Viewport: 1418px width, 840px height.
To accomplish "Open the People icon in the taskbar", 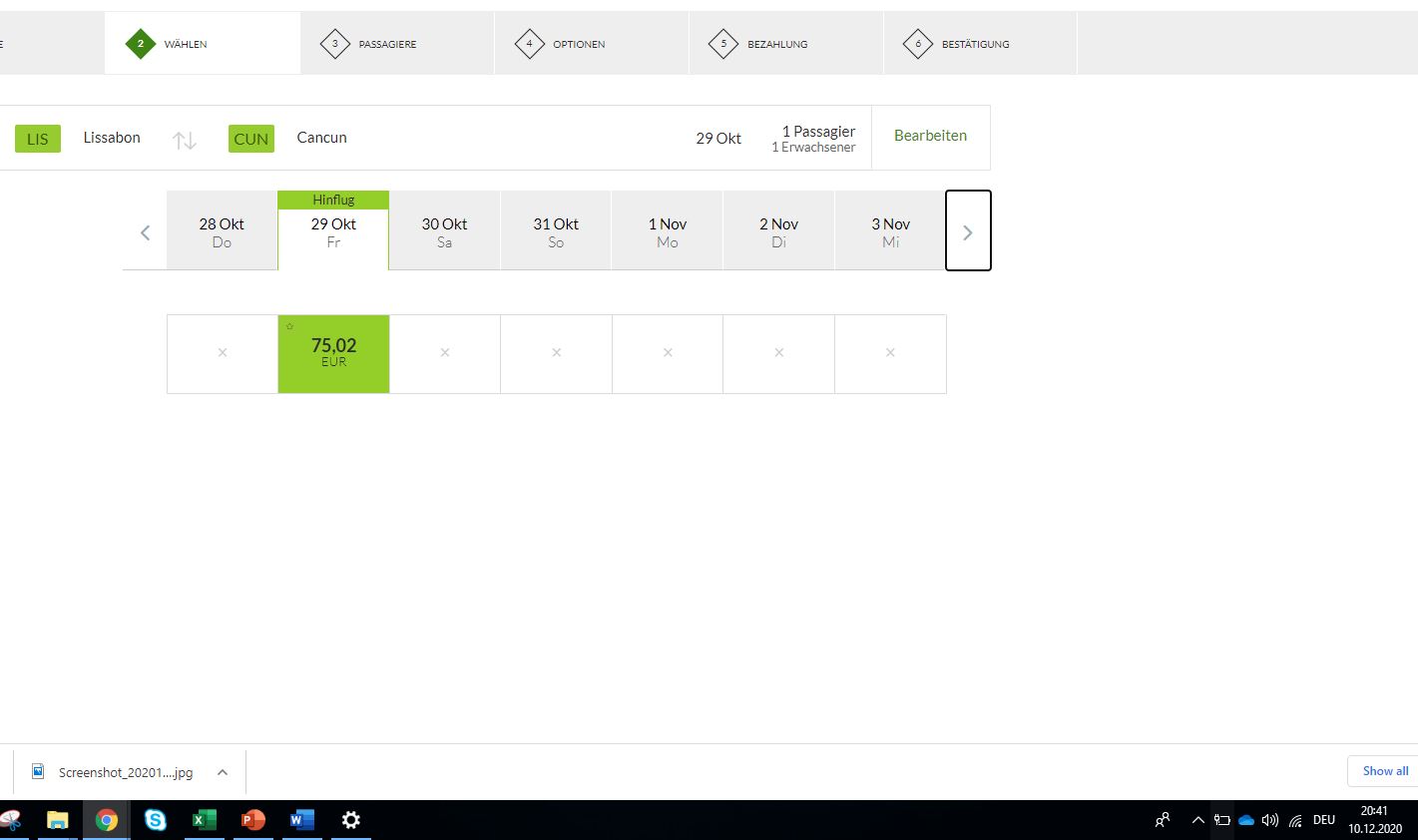I will pos(1163,820).
